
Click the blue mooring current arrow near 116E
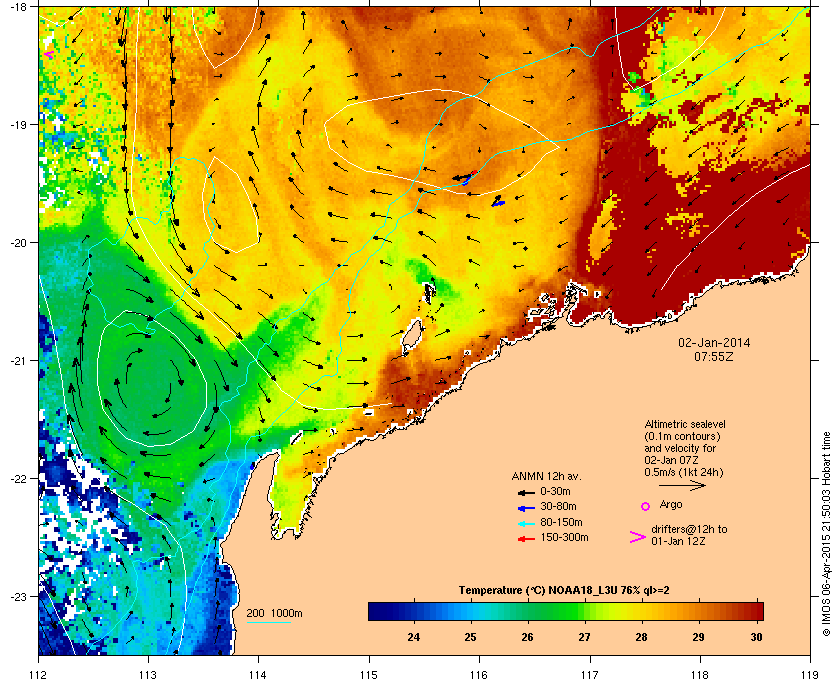(x=498, y=203)
